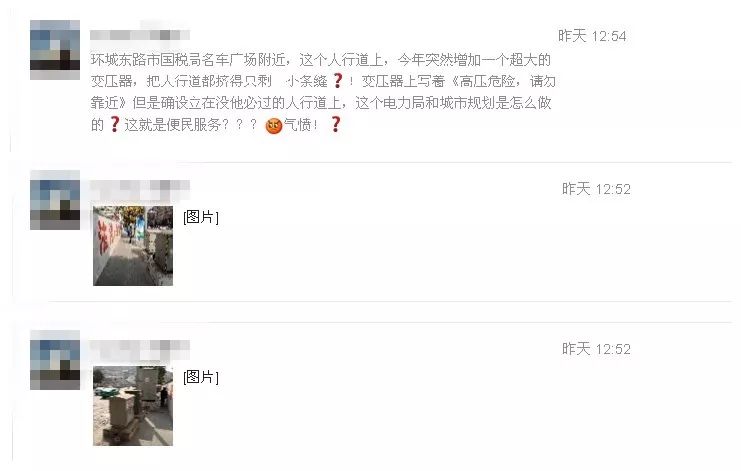Click the blurred username above the long text message
This screenshot has height=471, width=741.
click(140, 35)
